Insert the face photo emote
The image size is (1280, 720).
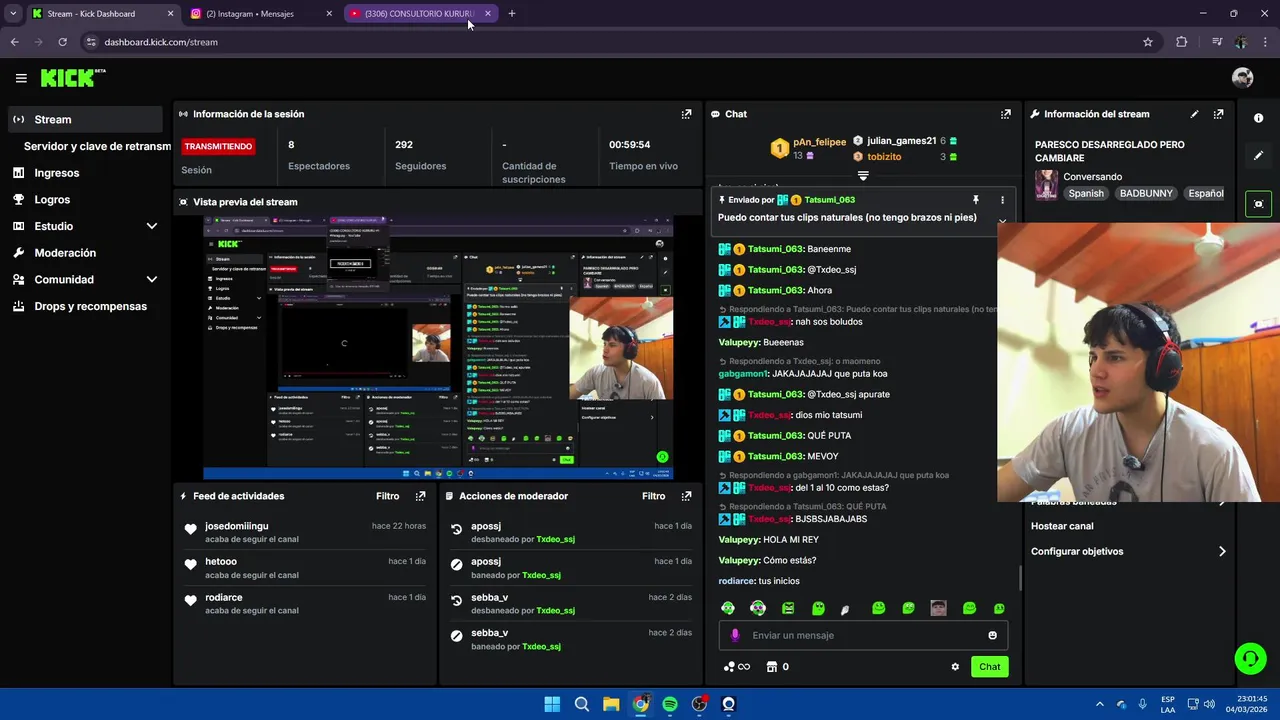938,608
